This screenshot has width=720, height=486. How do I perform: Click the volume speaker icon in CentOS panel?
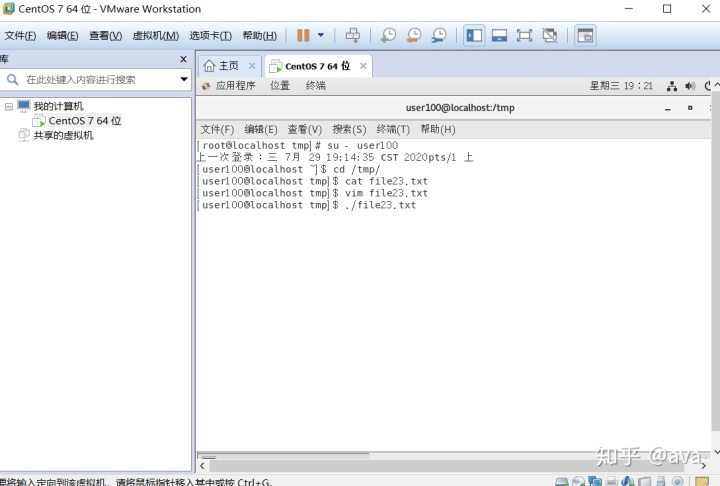click(x=690, y=86)
